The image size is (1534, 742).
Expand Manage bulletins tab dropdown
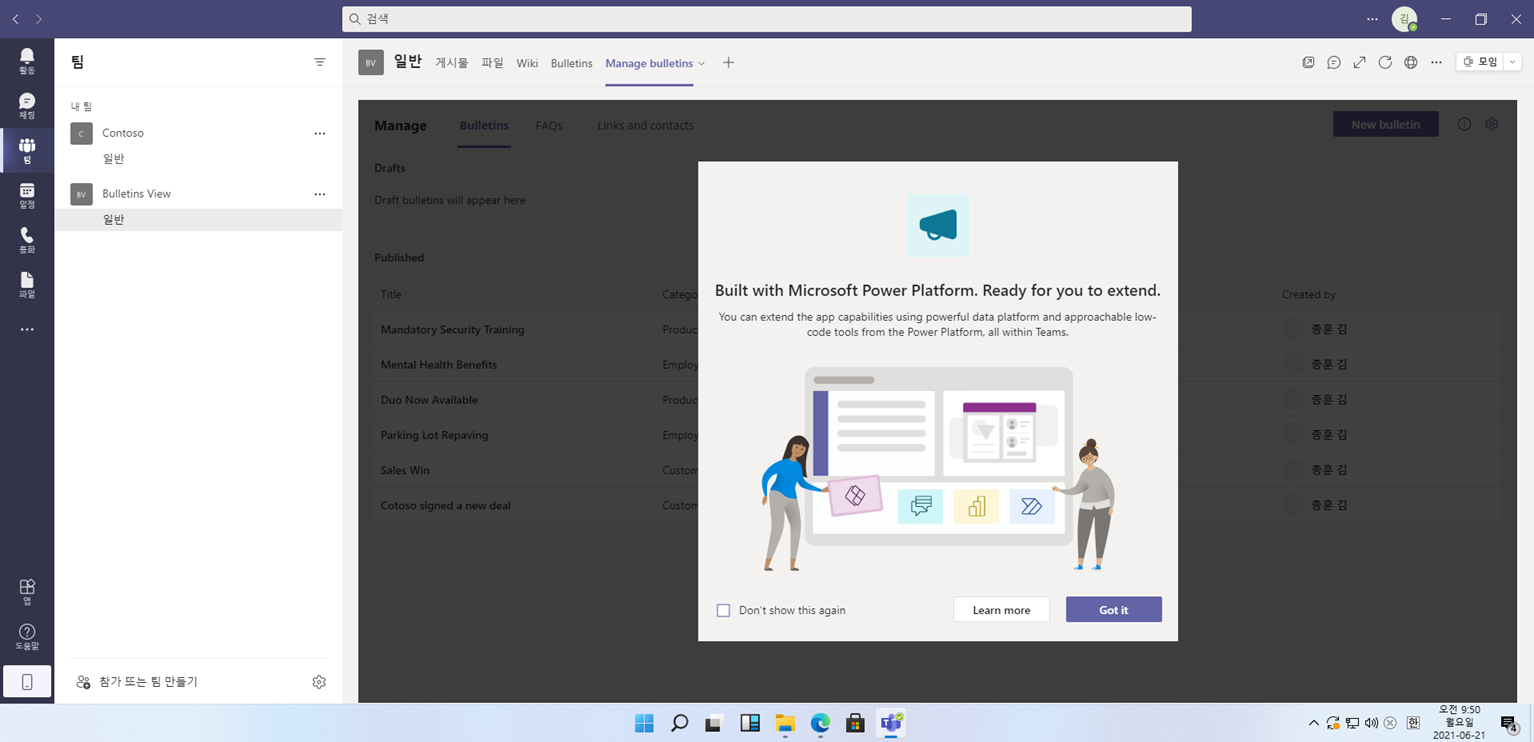701,63
